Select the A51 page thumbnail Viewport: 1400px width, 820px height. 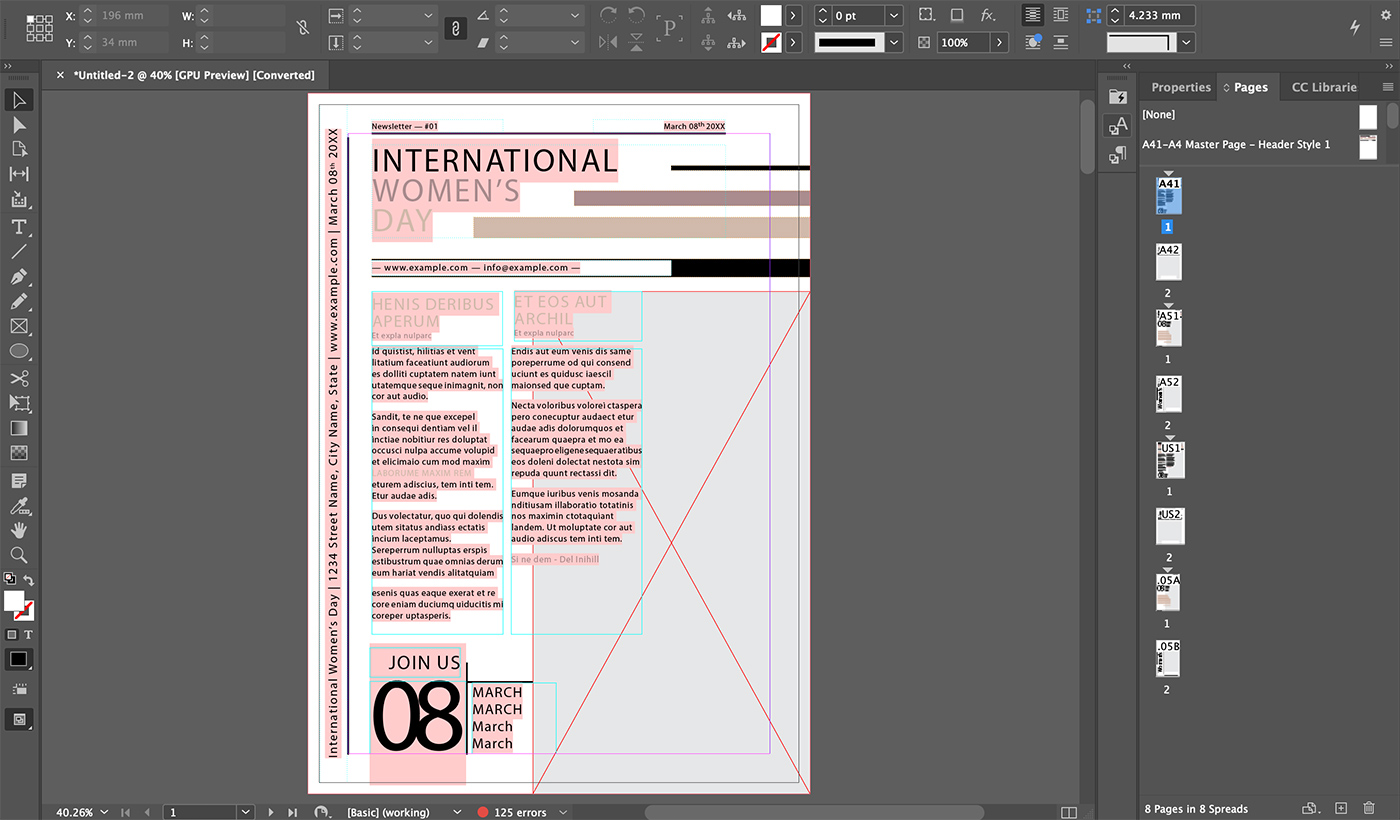click(1169, 329)
